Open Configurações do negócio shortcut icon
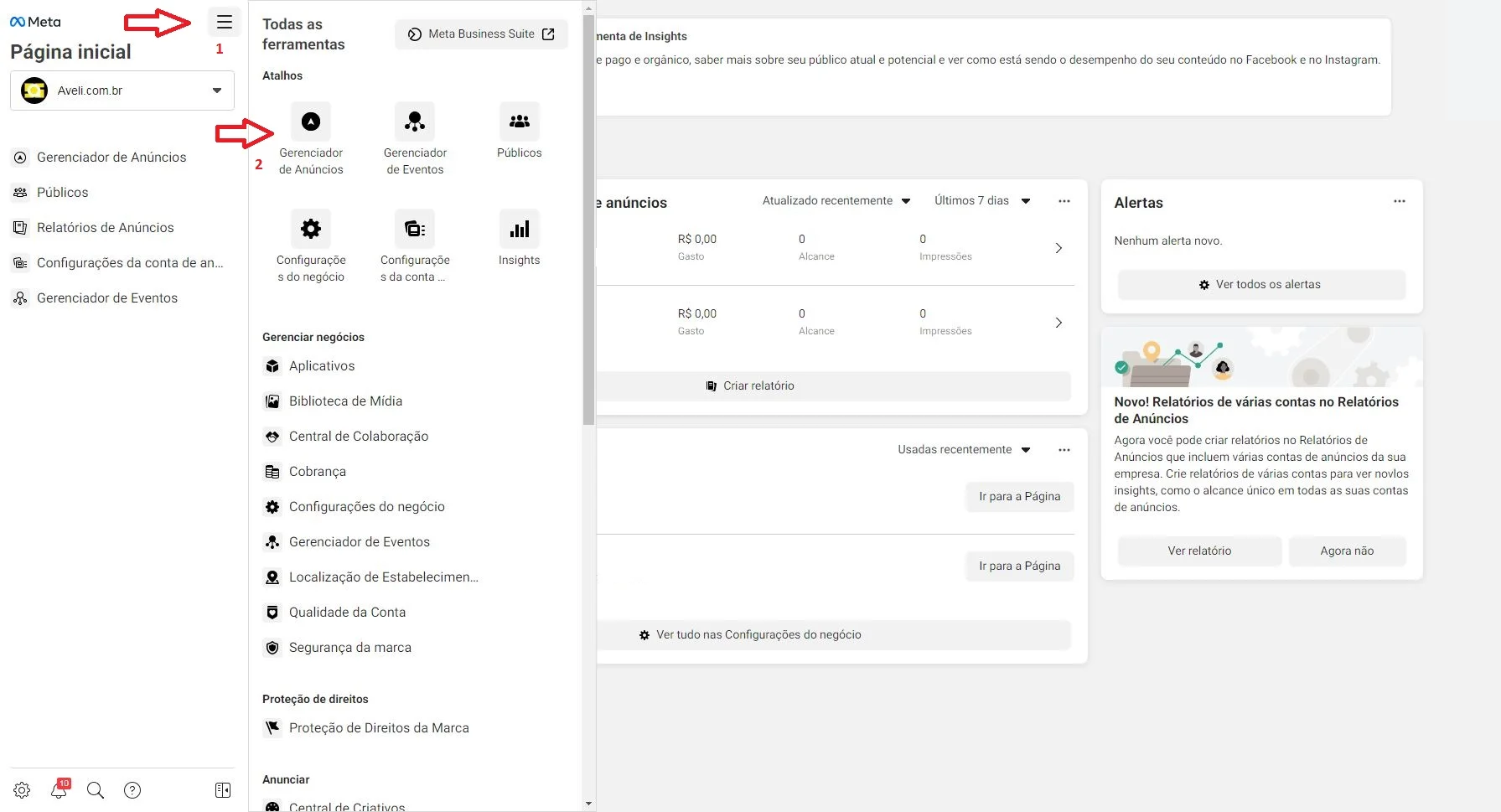The height and width of the screenshot is (812, 1501). [311, 229]
